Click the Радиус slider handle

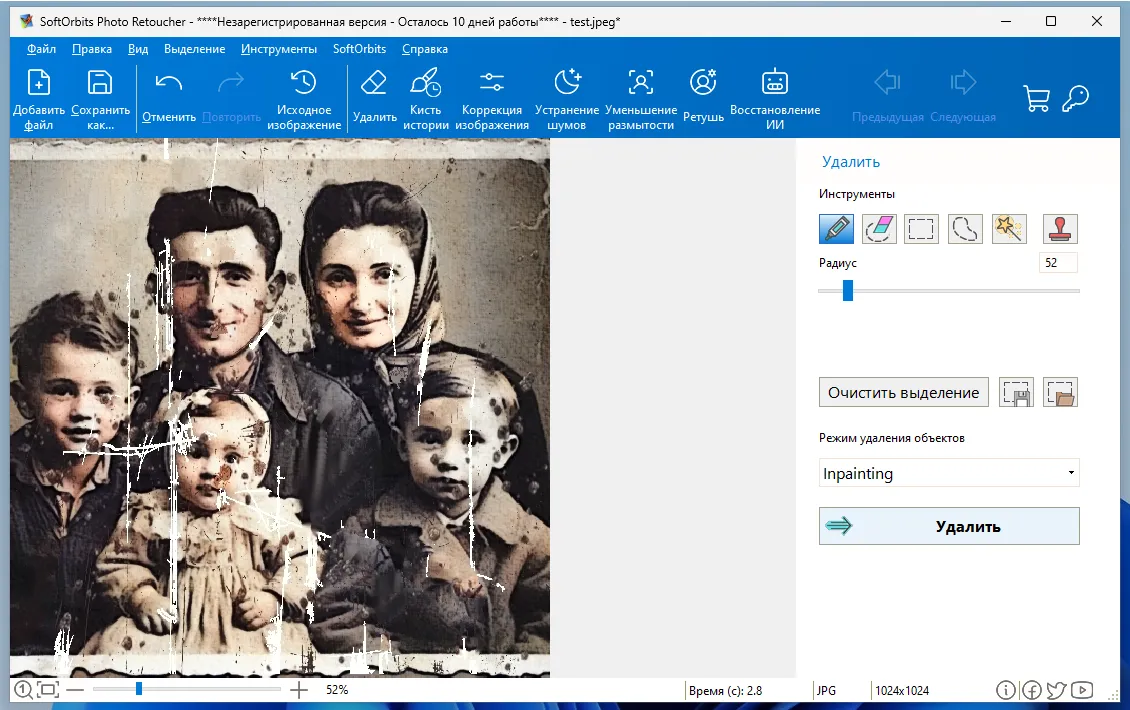(x=847, y=291)
